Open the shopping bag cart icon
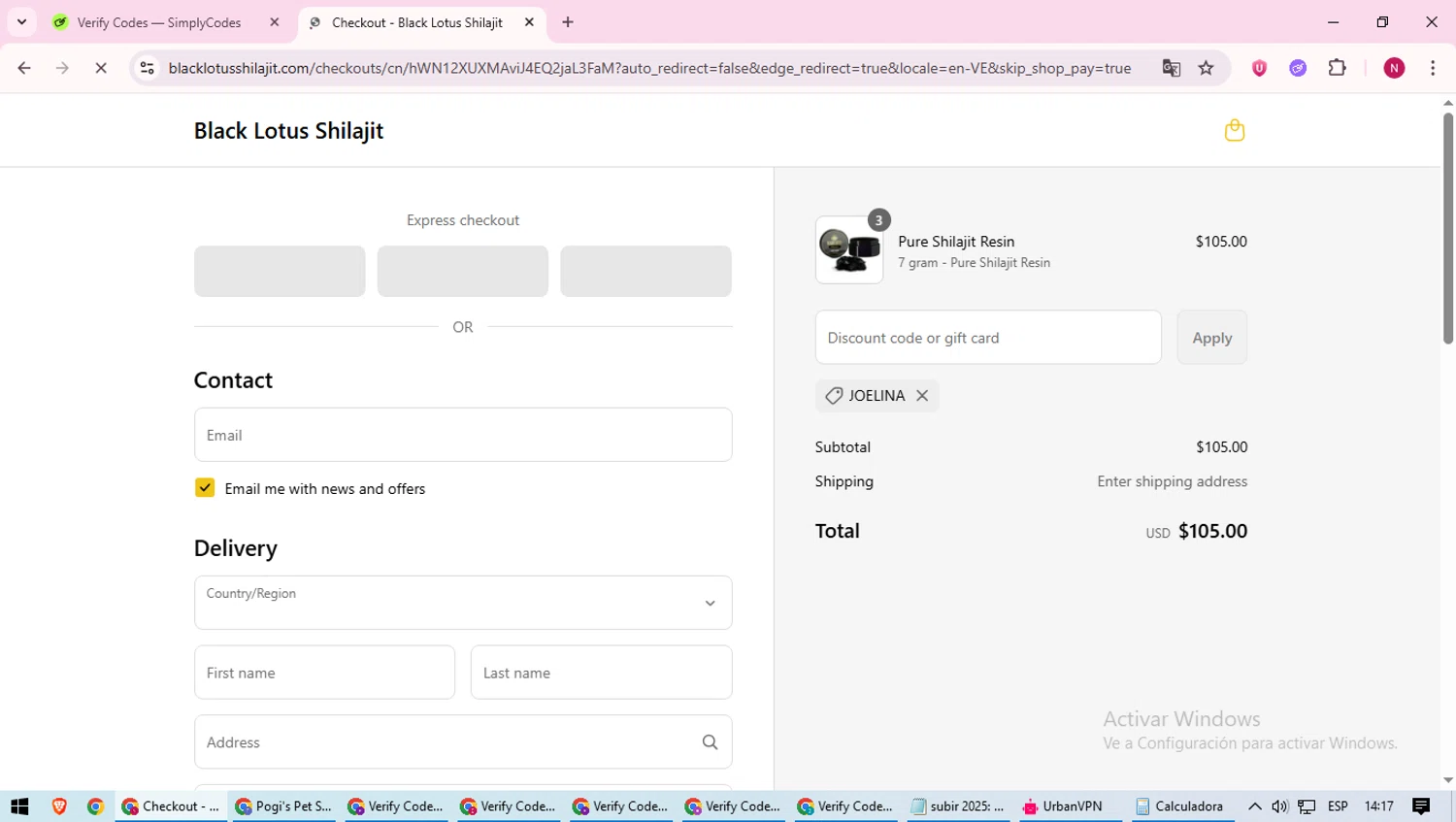 pyautogui.click(x=1234, y=130)
